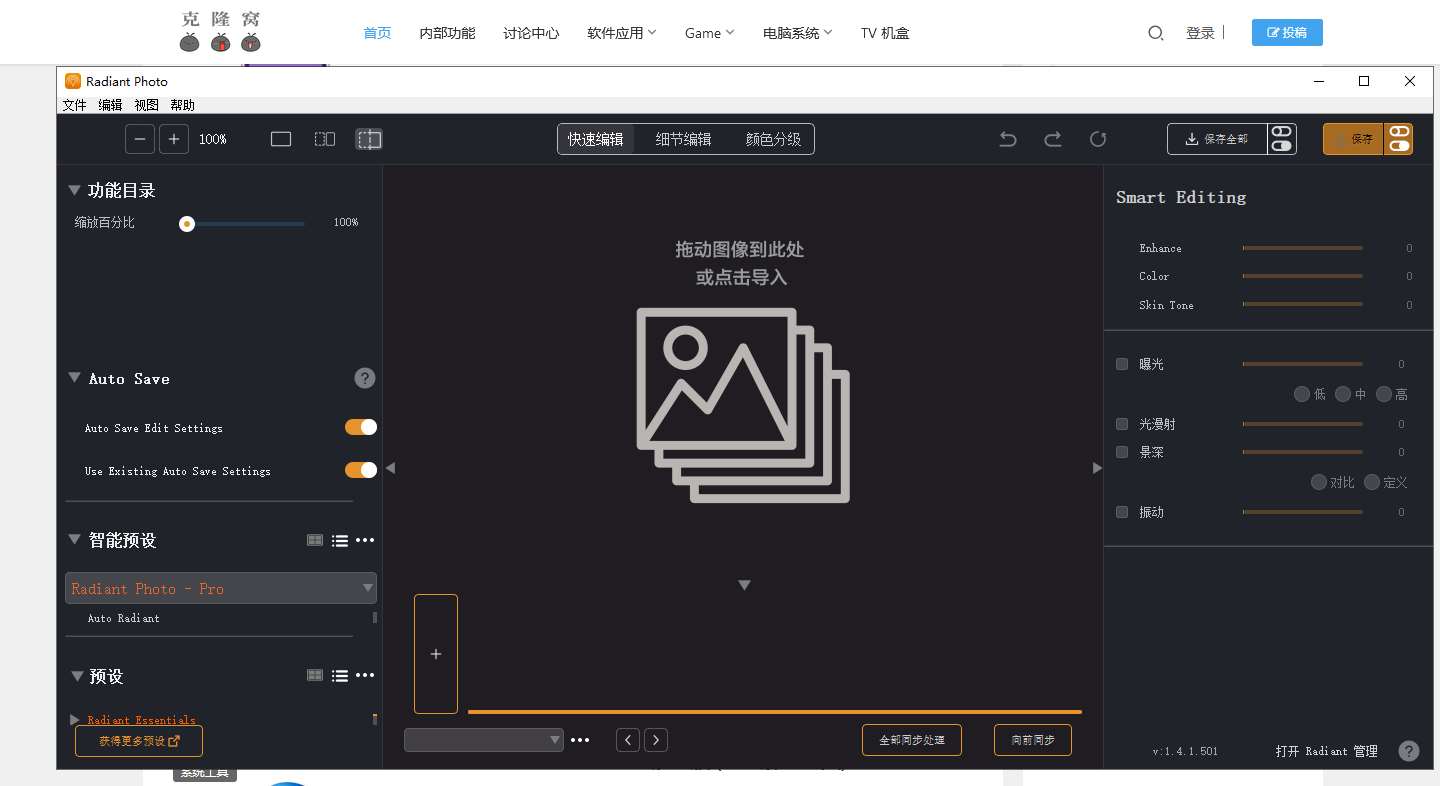Click the redo arrow icon
The image size is (1440, 786).
(1053, 139)
